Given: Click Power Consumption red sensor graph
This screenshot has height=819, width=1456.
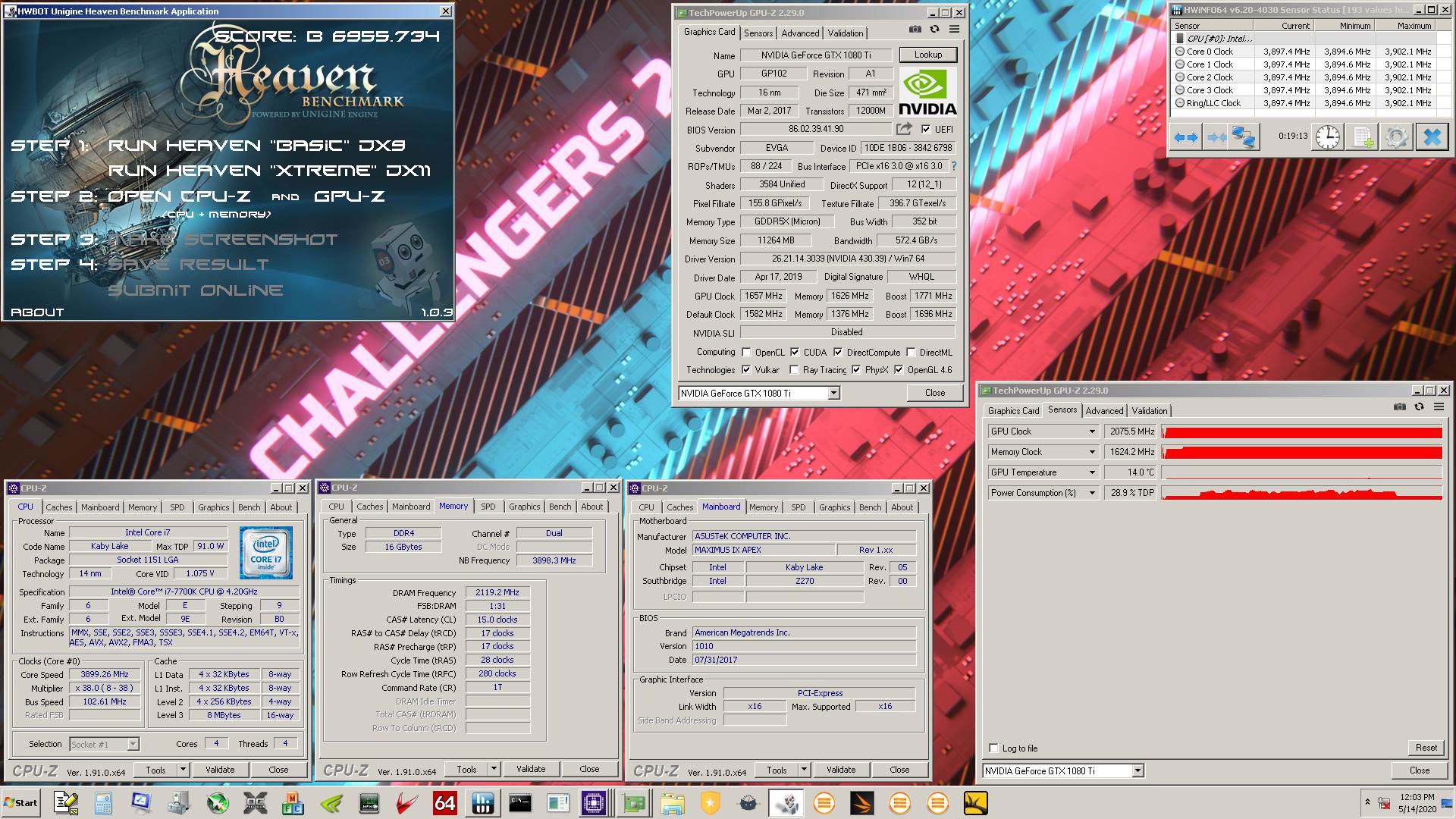Looking at the screenshot, I should [x=1302, y=493].
